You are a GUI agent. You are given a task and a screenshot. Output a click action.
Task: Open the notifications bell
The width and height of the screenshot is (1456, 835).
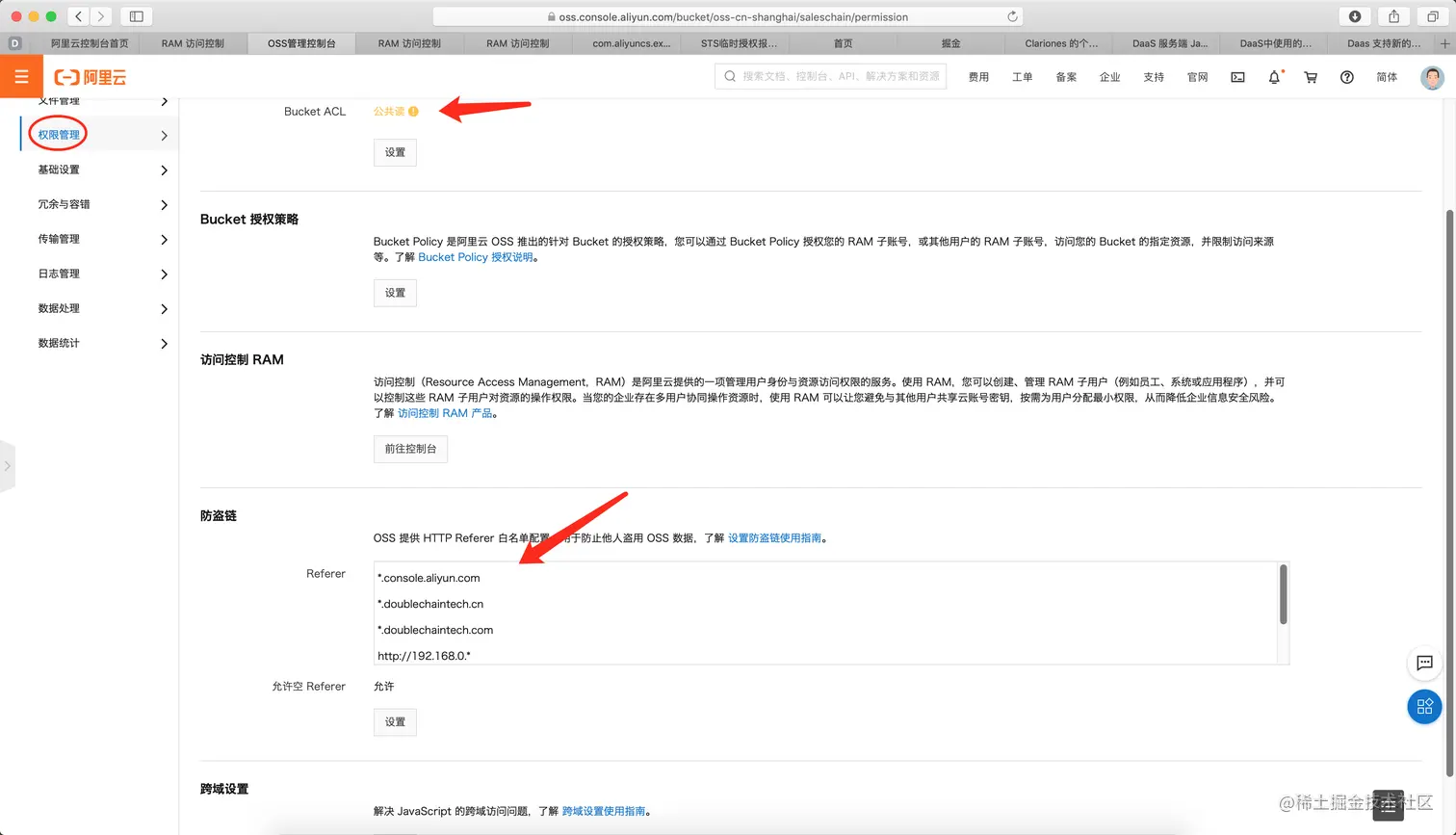pyautogui.click(x=1274, y=77)
